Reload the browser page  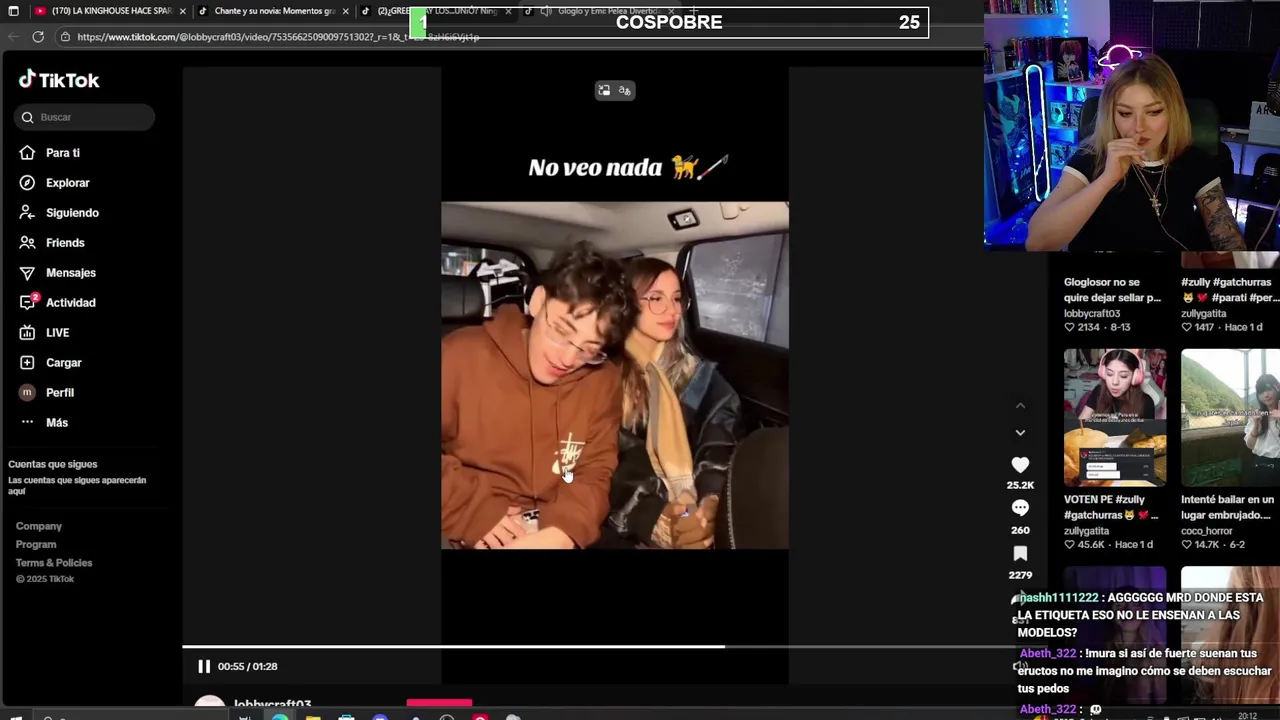click(38, 37)
